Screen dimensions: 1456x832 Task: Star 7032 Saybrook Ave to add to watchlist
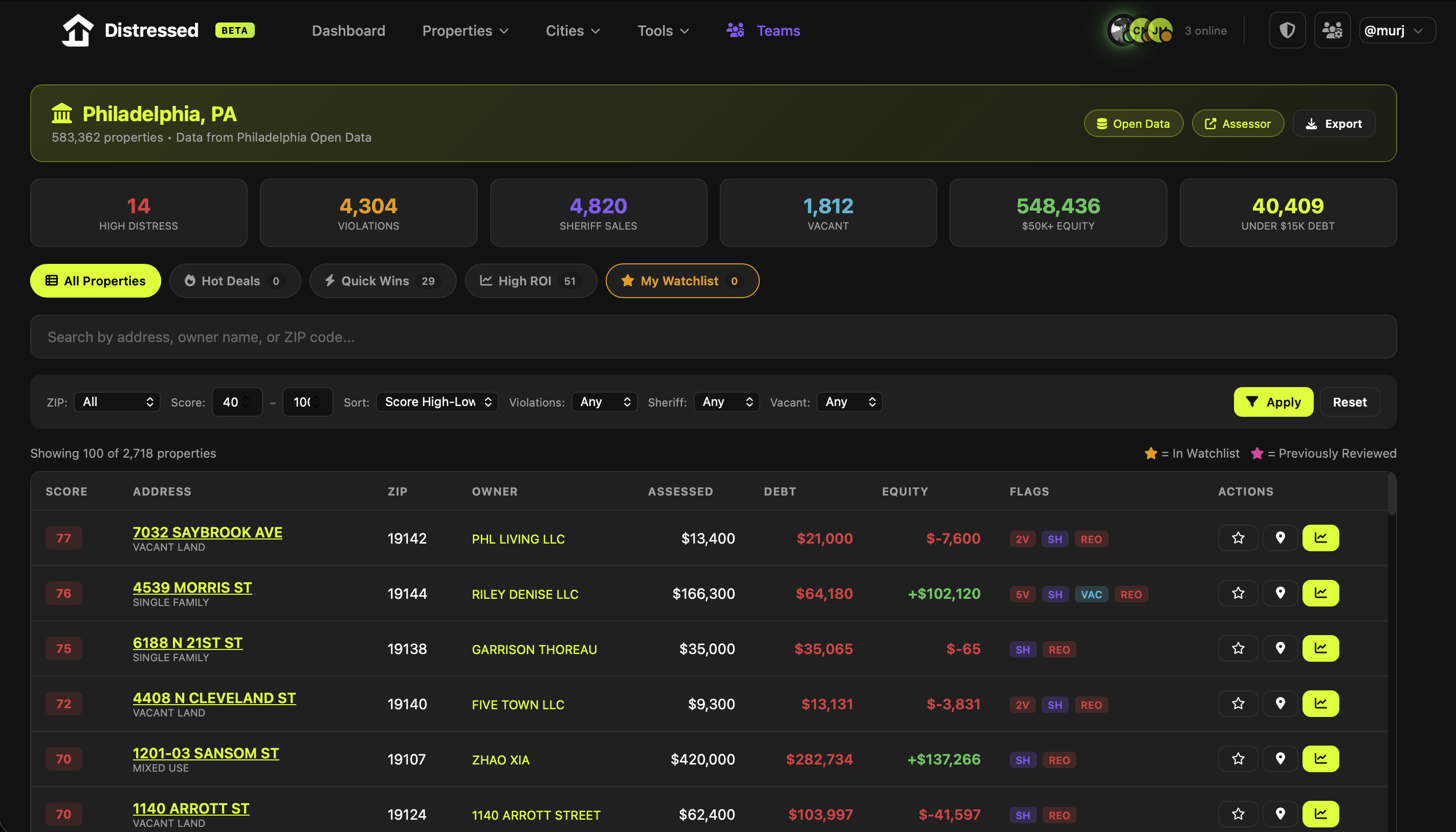(x=1238, y=538)
